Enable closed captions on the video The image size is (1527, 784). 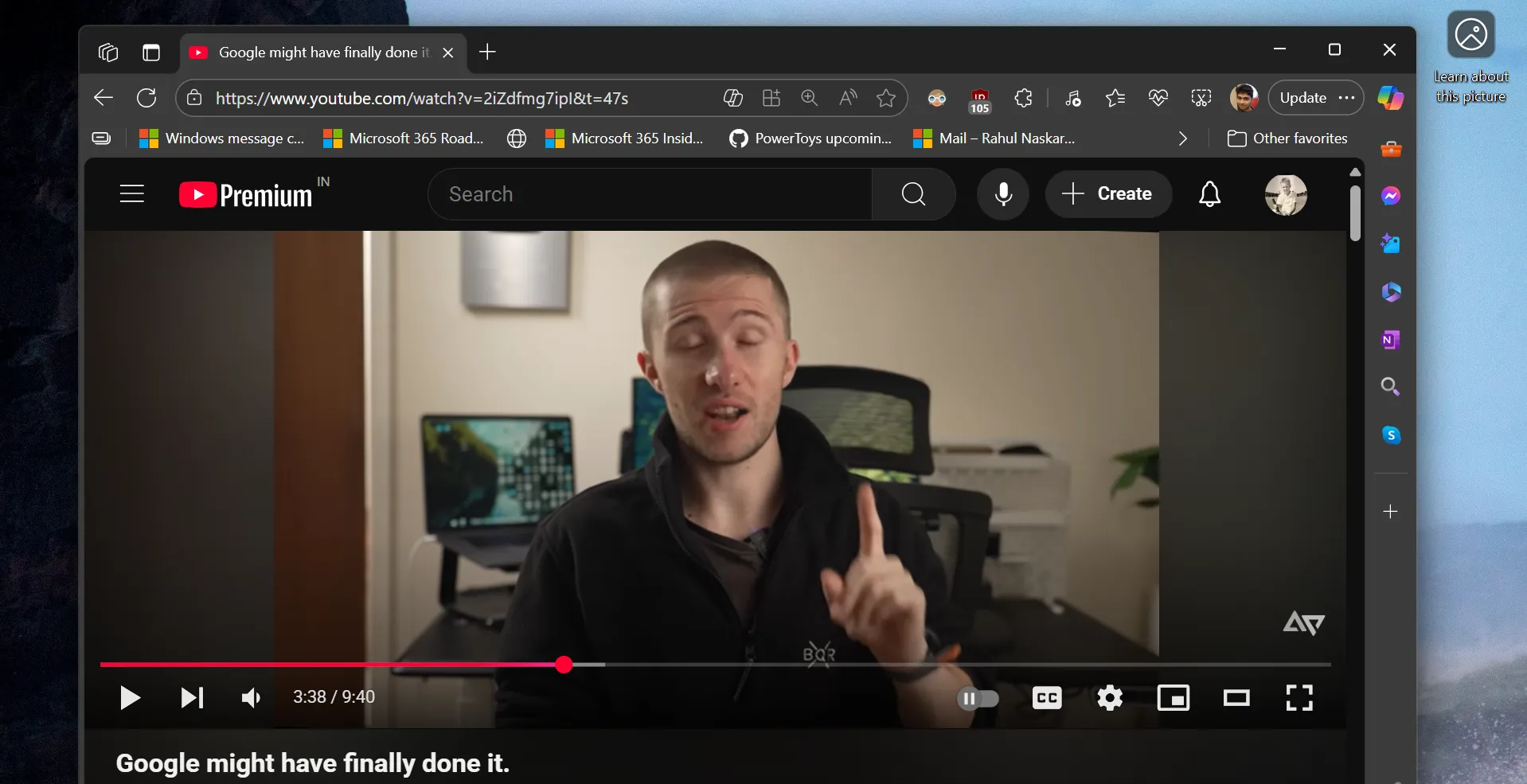pyautogui.click(x=1046, y=699)
